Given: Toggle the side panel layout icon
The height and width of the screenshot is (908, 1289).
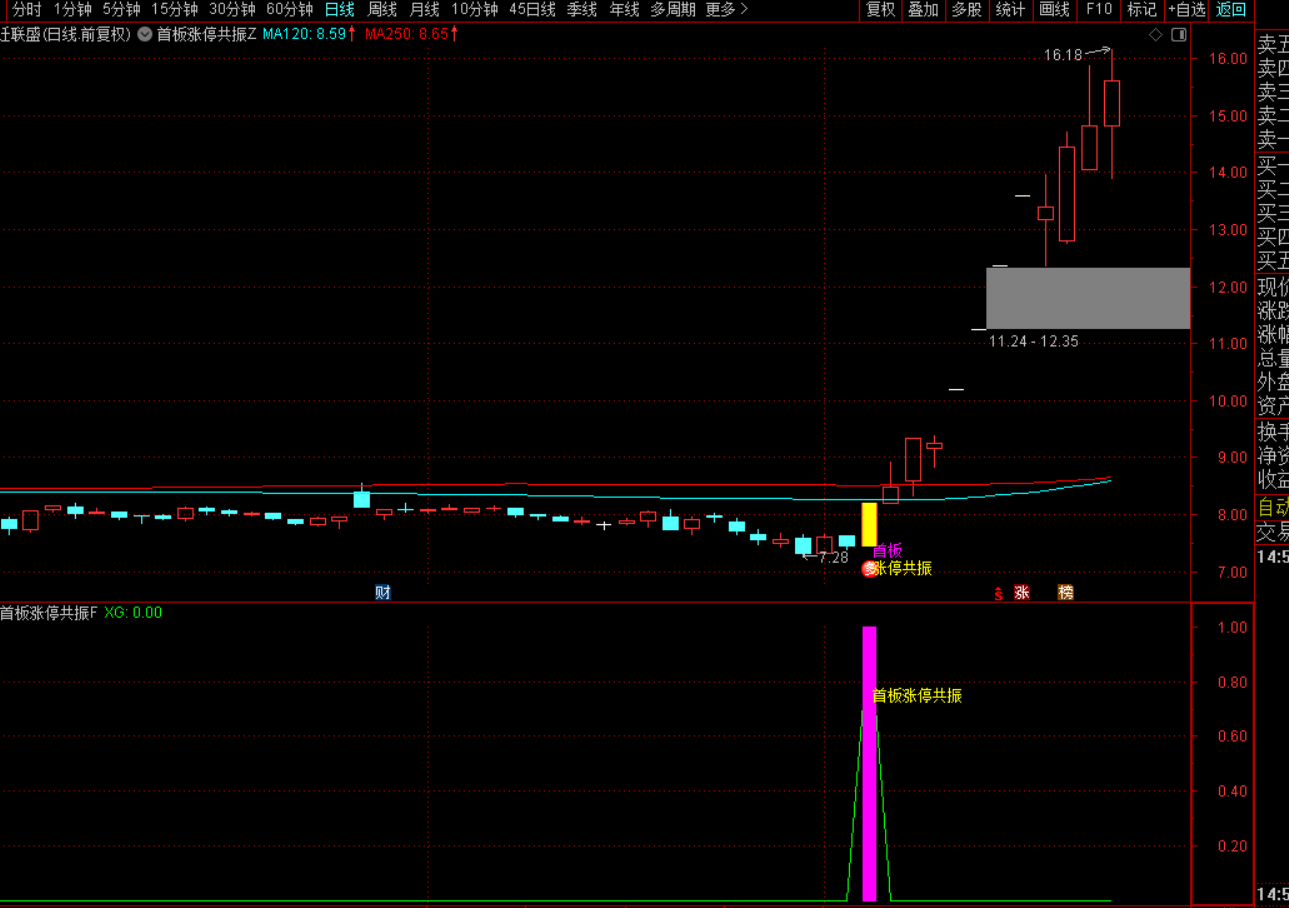Looking at the screenshot, I should tap(1179, 34).
